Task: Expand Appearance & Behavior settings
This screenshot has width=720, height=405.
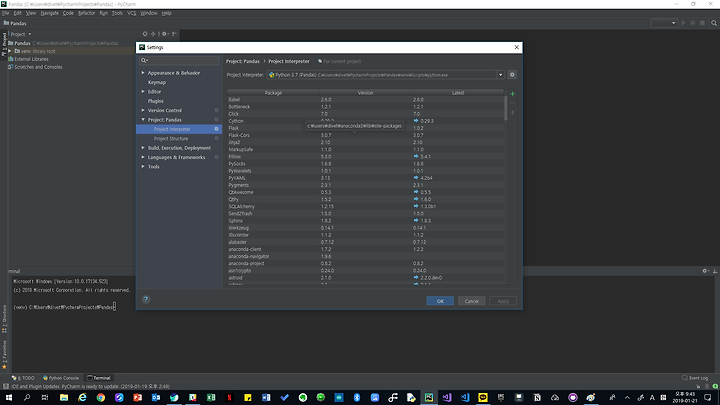Action: click(x=143, y=73)
